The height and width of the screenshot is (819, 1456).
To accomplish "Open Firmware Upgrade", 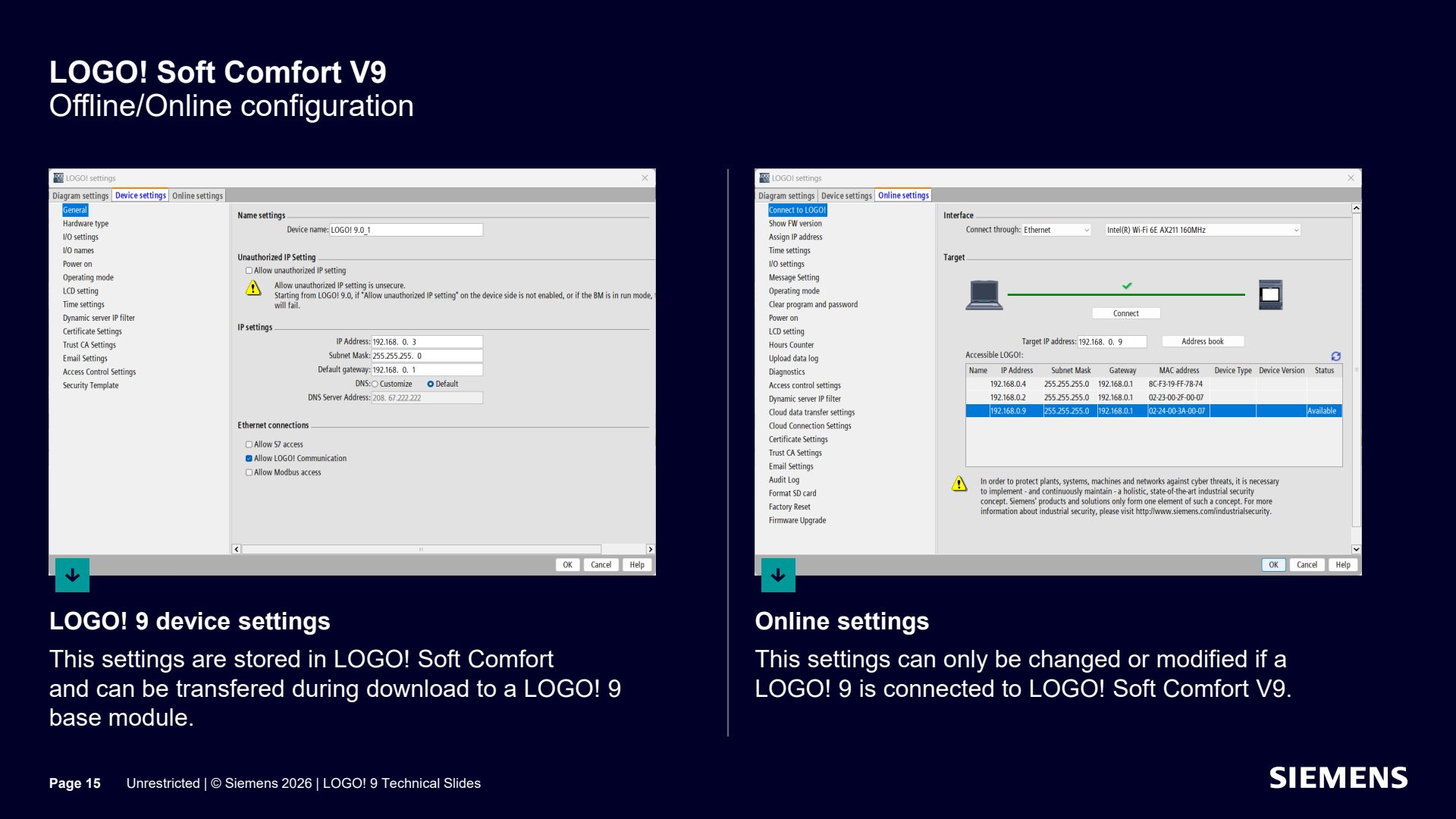I will coord(797,521).
